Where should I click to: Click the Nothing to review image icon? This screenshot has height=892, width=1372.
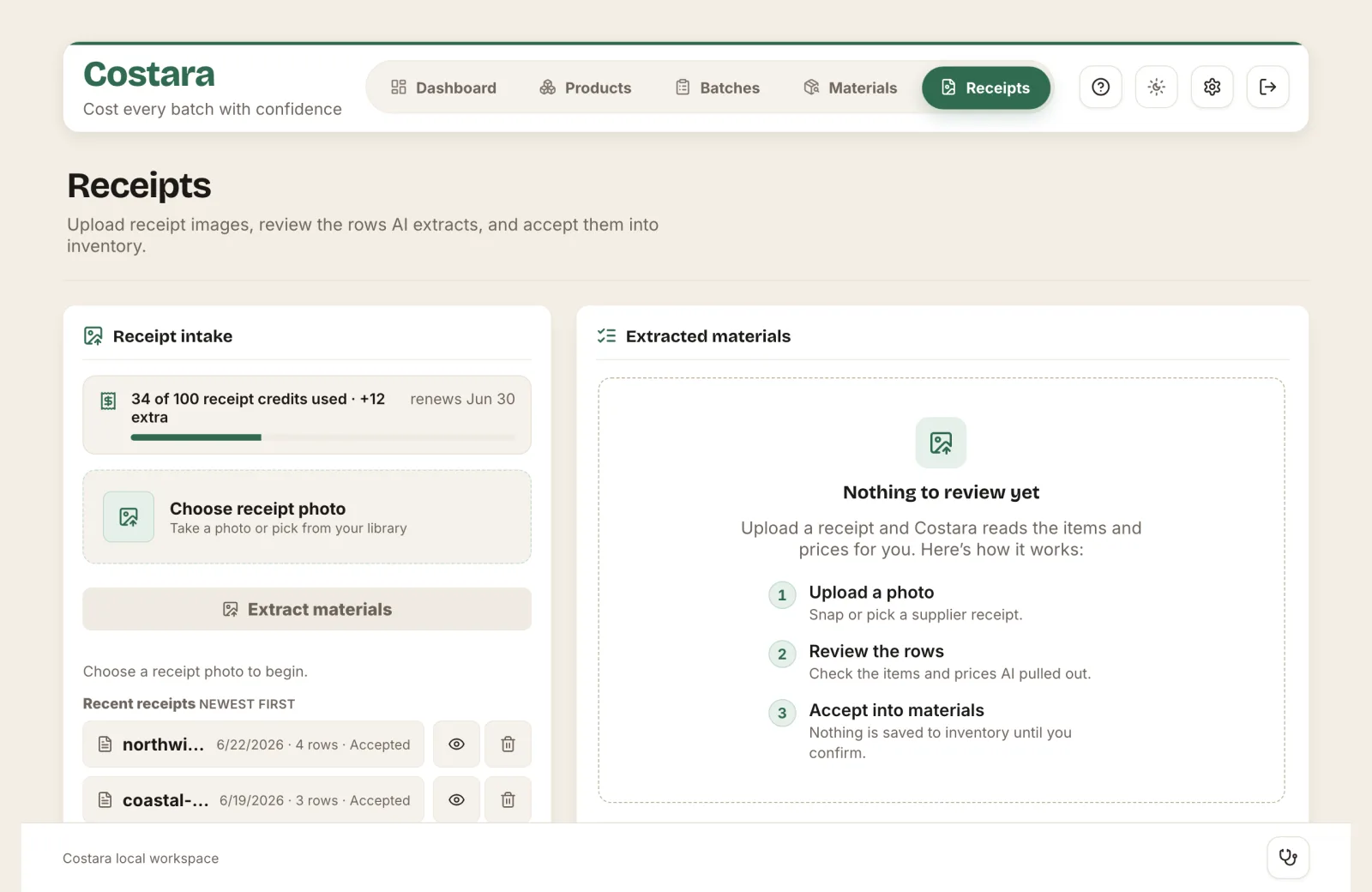pos(941,443)
